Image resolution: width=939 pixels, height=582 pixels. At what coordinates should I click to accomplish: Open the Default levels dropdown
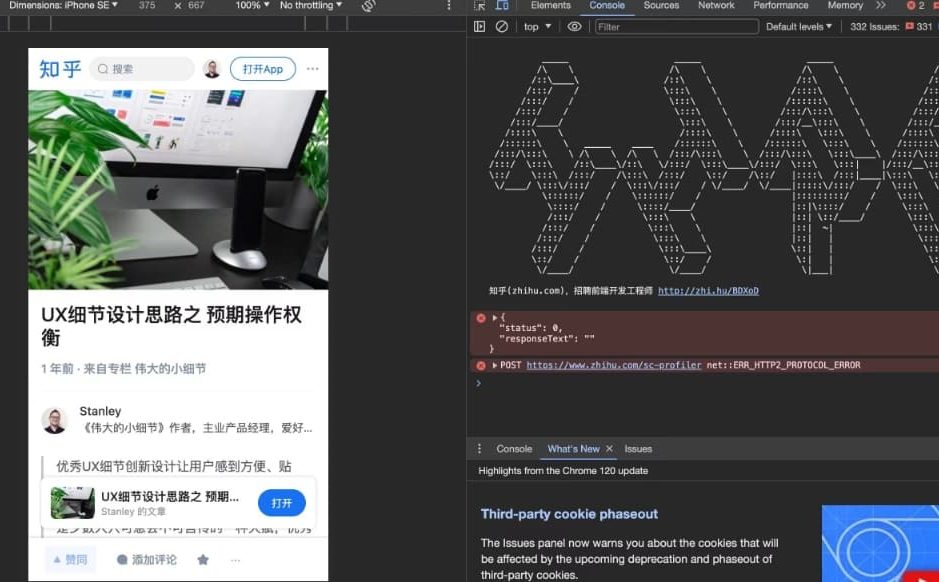click(799, 26)
